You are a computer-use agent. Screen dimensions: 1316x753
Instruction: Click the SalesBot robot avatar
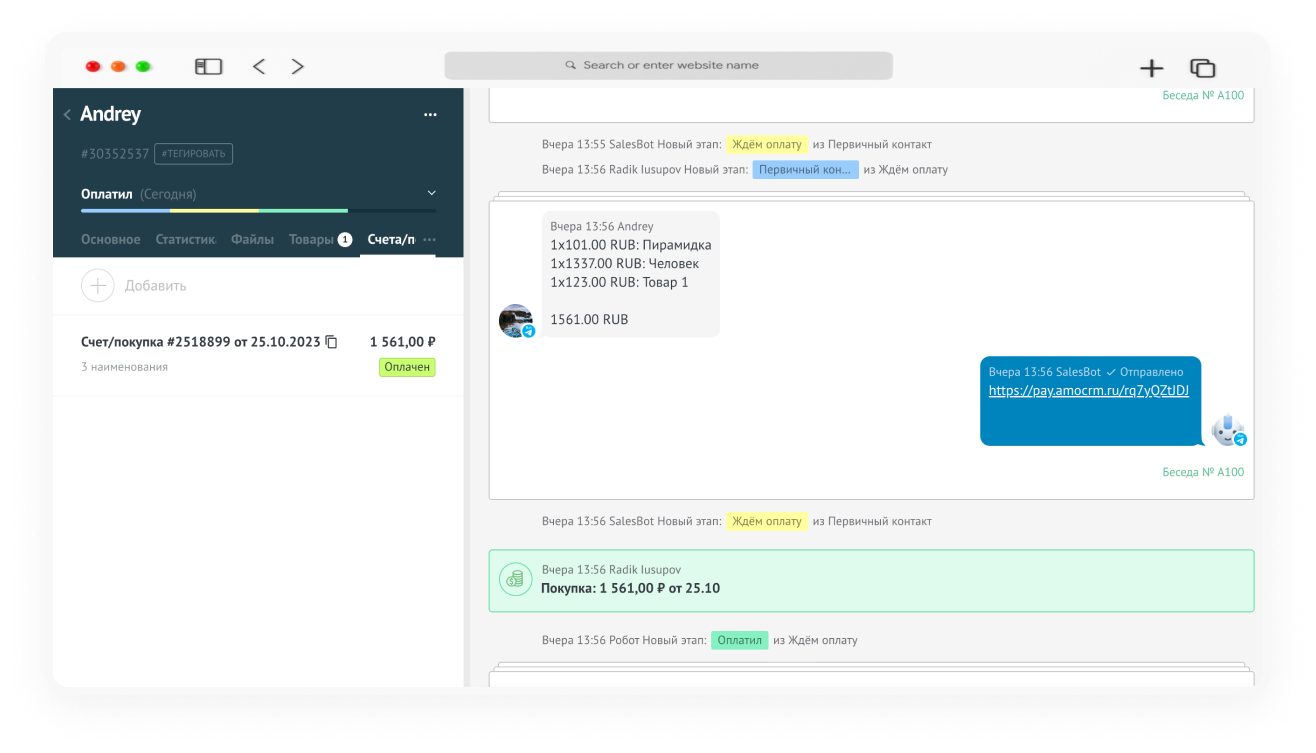[1228, 429]
